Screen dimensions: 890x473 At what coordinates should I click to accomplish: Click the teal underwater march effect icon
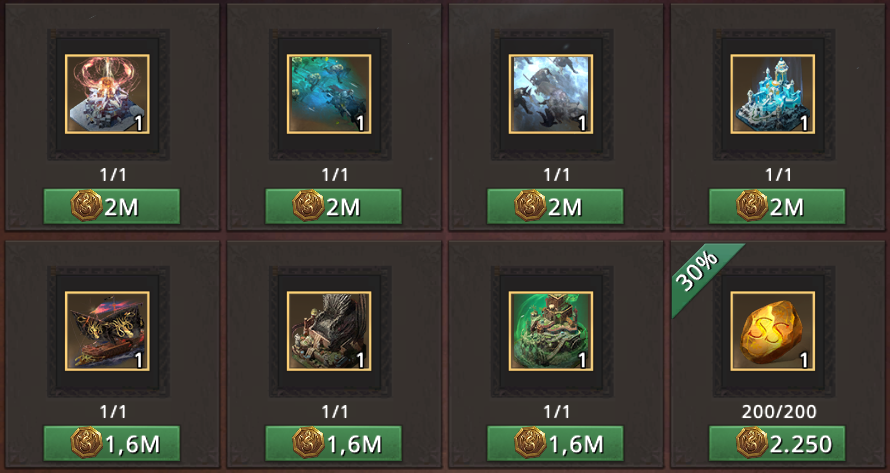point(329,94)
